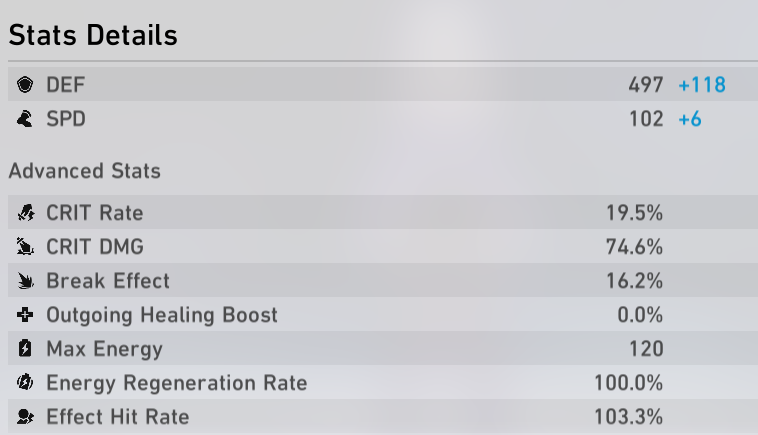Select the SPD value 102

pyautogui.click(x=646, y=119)
